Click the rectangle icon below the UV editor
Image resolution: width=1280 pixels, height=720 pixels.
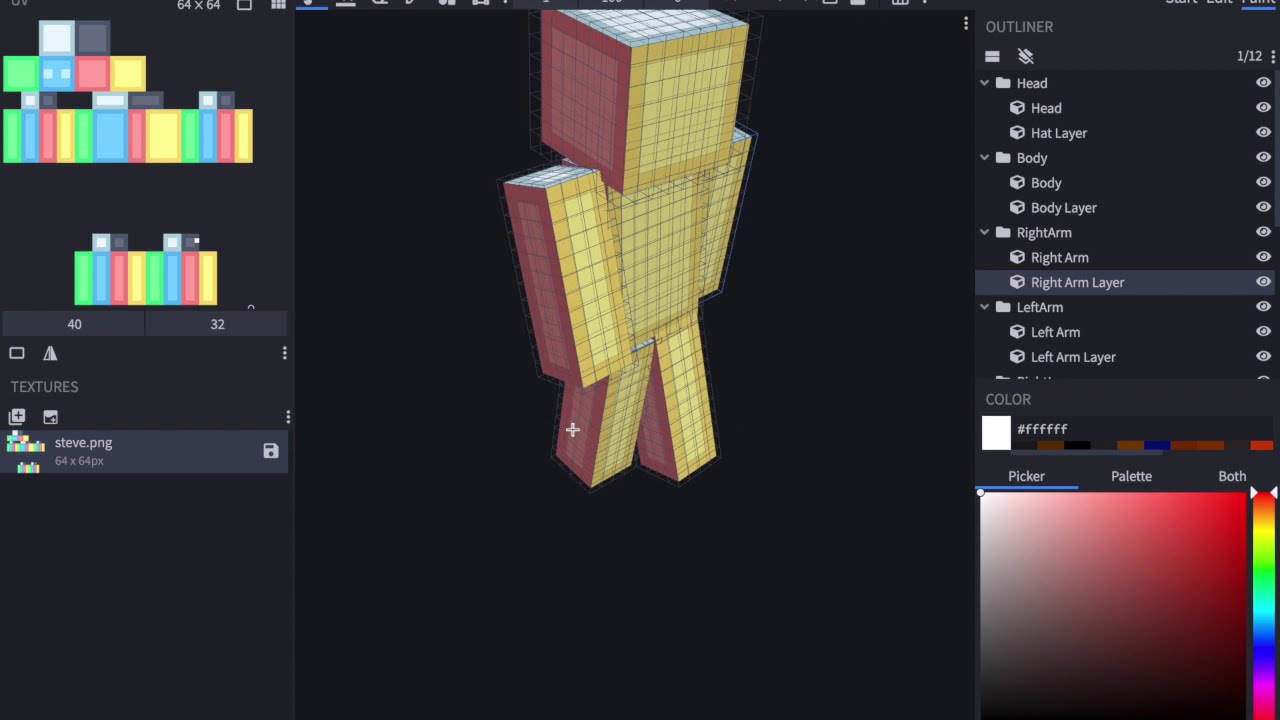(x=17, y=353)
